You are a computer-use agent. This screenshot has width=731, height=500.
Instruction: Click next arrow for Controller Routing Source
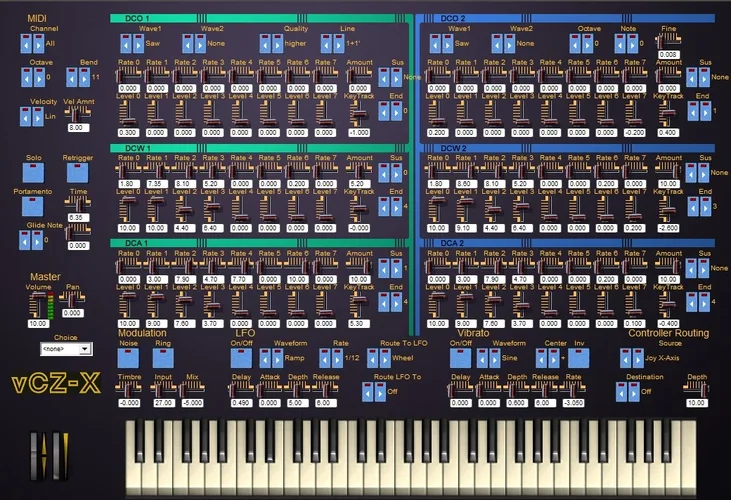pos(638,358)
